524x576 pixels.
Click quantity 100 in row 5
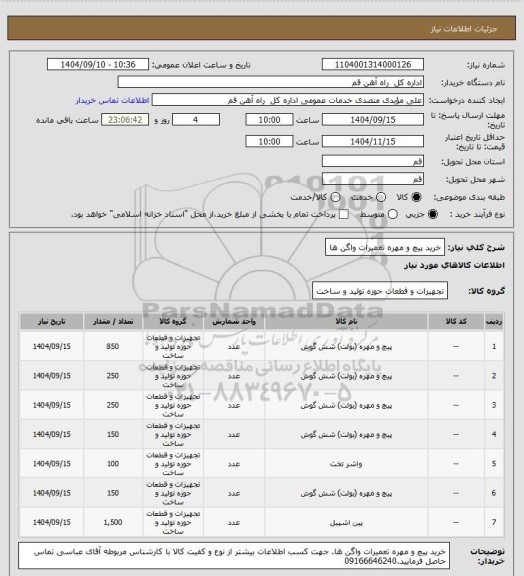[113, 464]
